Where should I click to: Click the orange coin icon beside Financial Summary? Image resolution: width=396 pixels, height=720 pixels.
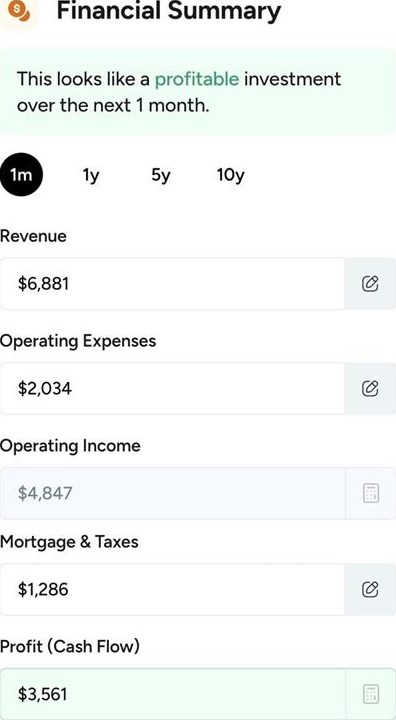[19, 11]
